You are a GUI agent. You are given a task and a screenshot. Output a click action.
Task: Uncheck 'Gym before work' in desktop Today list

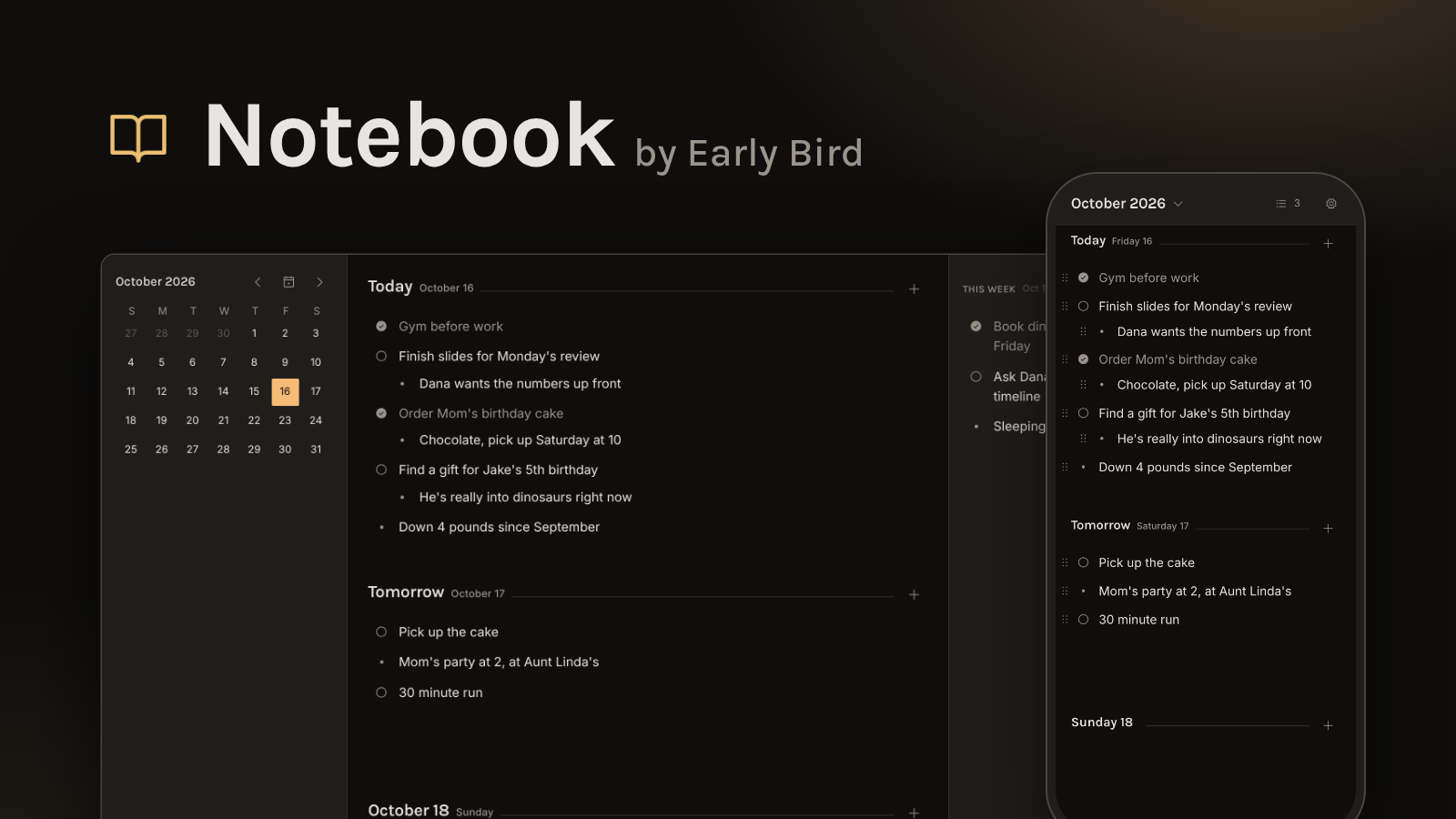click(381, 327)
